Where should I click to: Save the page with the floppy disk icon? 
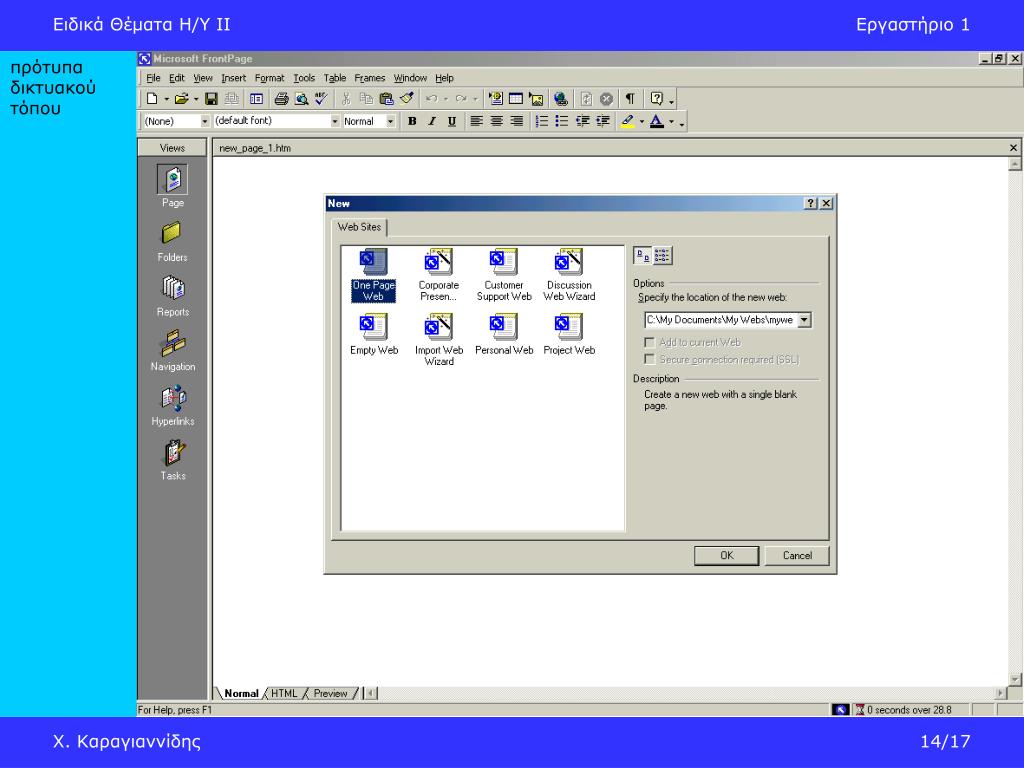coord(211,99)
